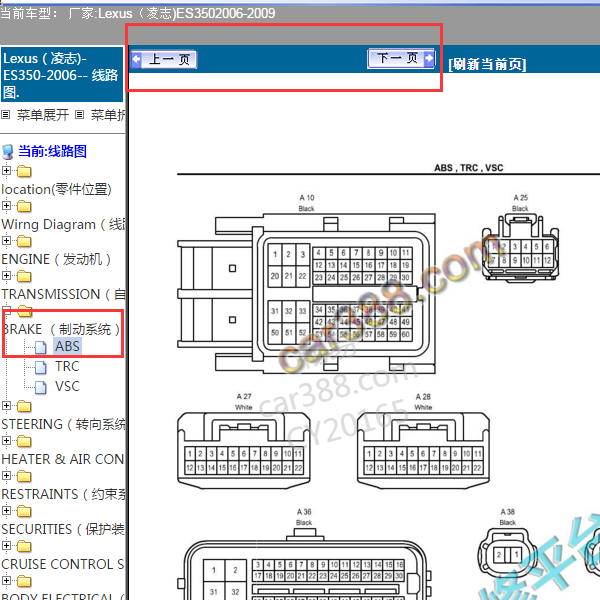
Task: Expand the location(零件位置) folder node
Action: pos(6,170)
